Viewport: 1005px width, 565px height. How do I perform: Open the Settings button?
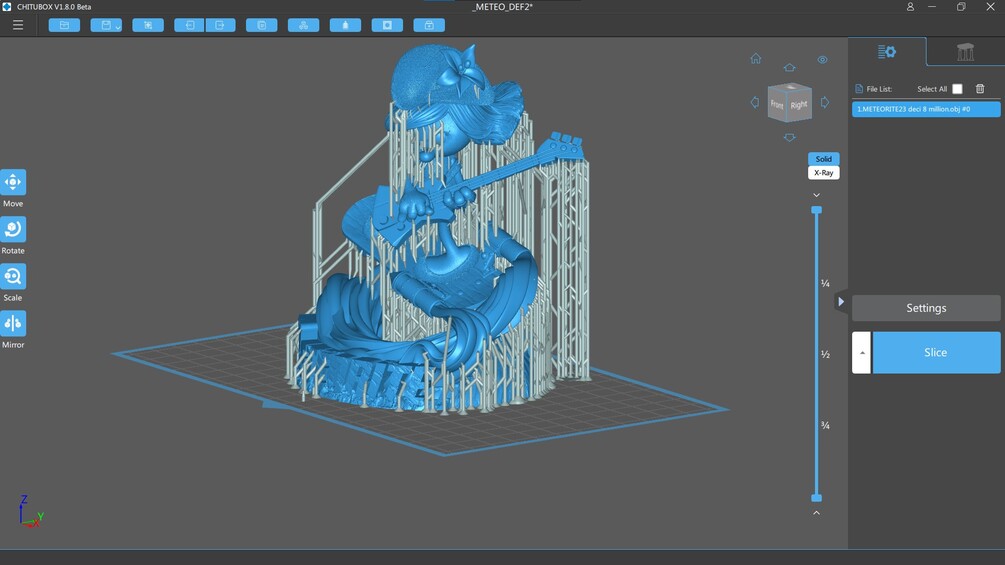926,308
